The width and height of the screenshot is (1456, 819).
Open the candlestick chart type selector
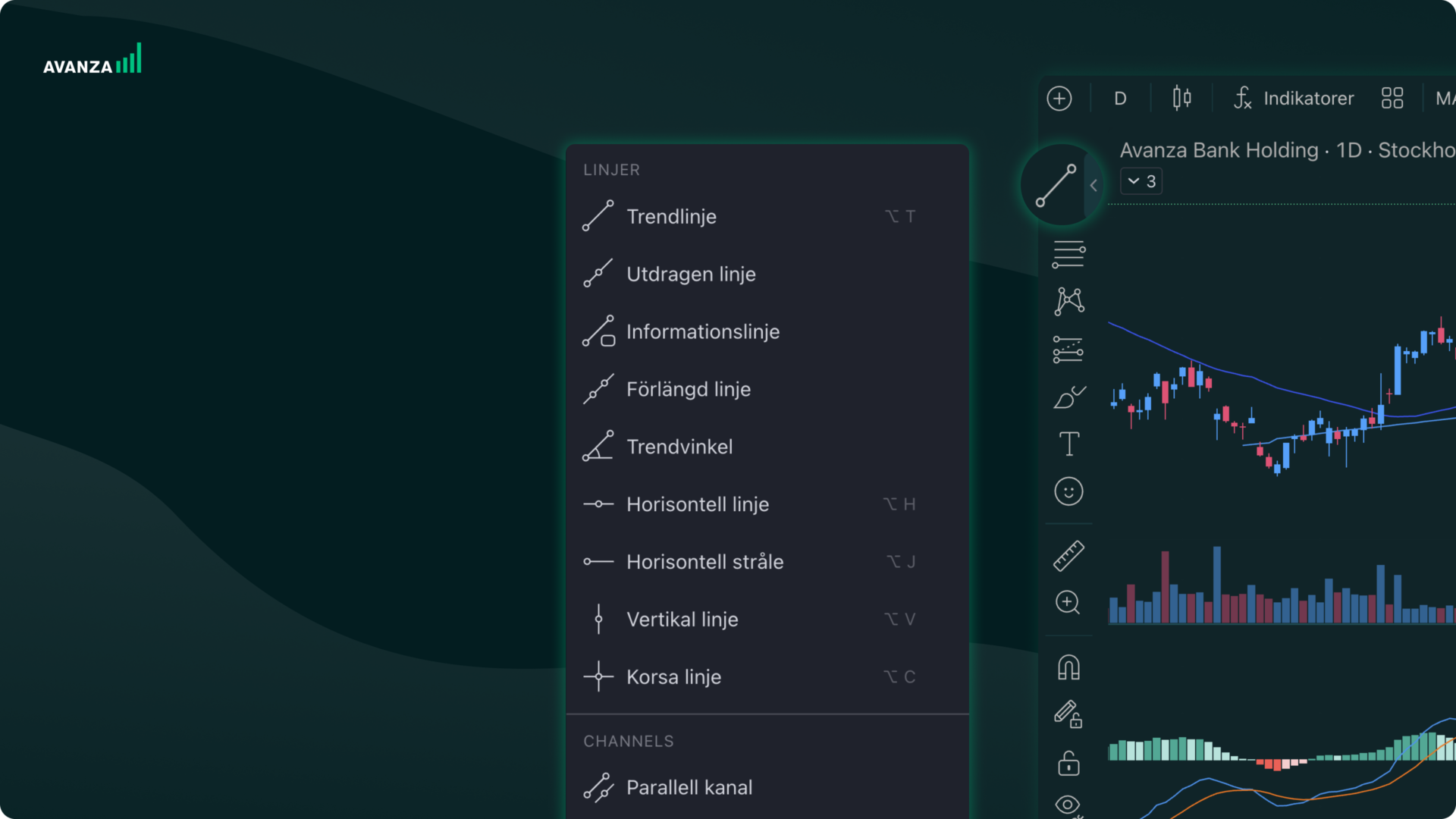tap(1181, 99)
